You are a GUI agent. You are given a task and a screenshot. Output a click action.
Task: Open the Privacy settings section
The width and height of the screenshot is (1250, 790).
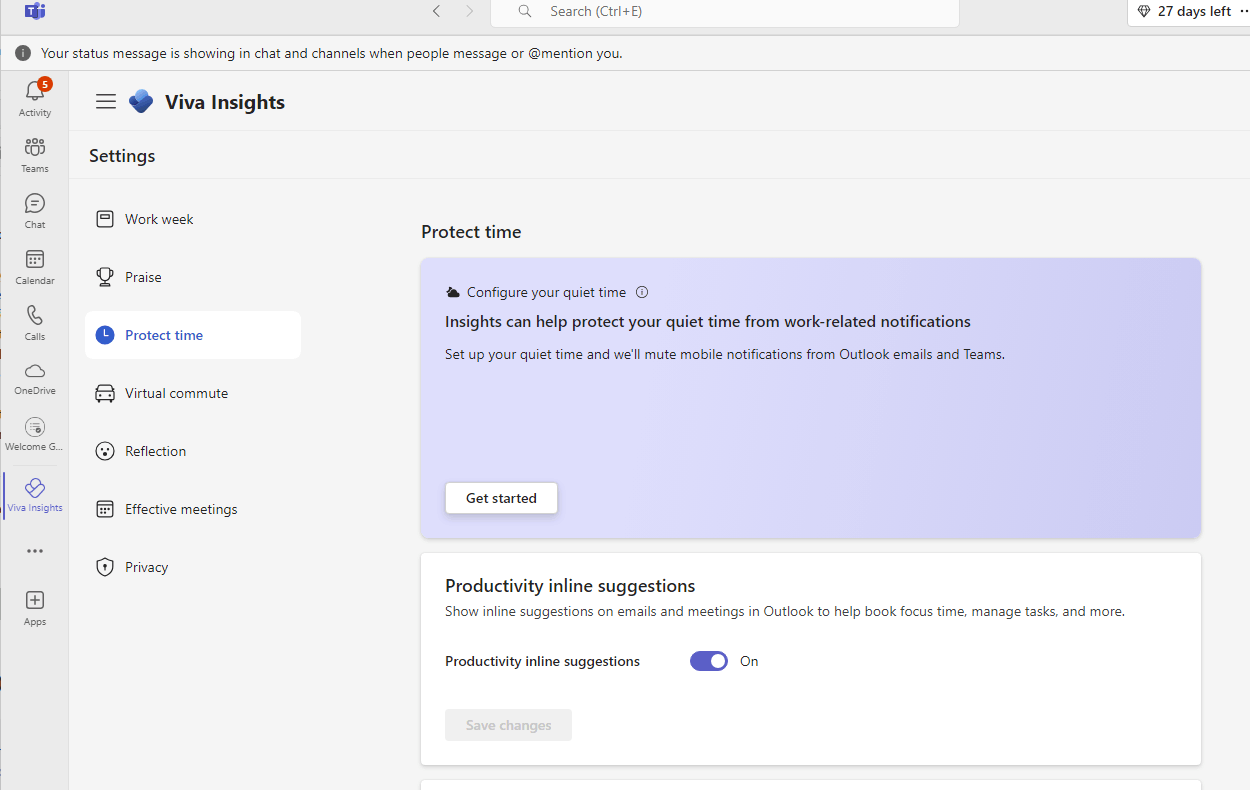click(x=146, y=567)
